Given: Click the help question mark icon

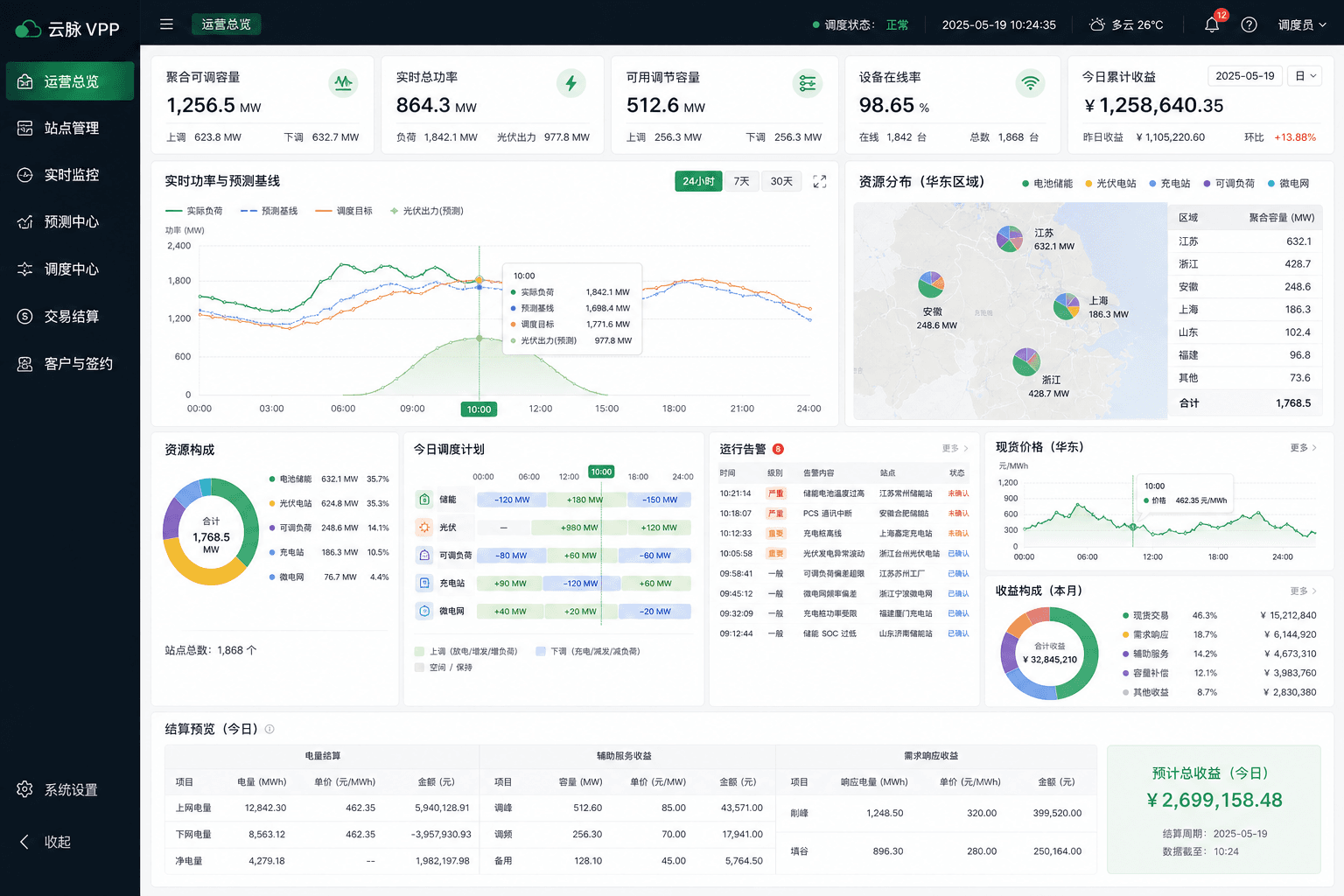Looking at the screenshot, I should [x=1249, y=24].
